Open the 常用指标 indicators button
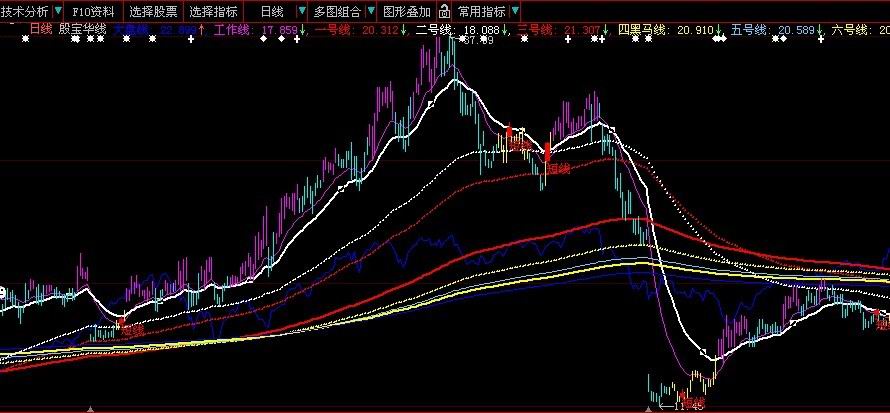This screenshot has height=413, width=890. [x=481, y=11]
